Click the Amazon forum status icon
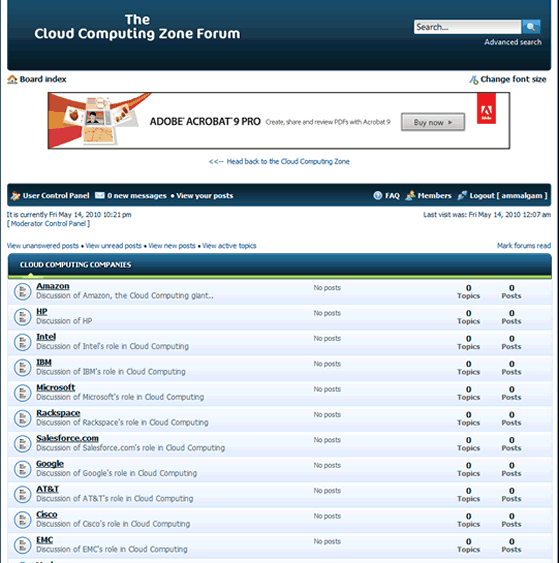 (x=22, y=292)
